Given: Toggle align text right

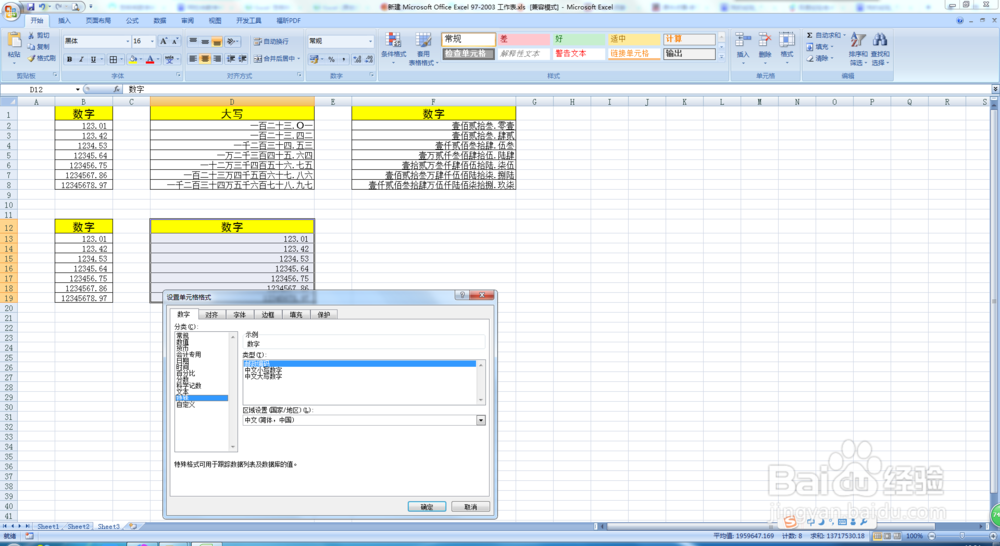Looking at the screenshot, I should 217,59.
